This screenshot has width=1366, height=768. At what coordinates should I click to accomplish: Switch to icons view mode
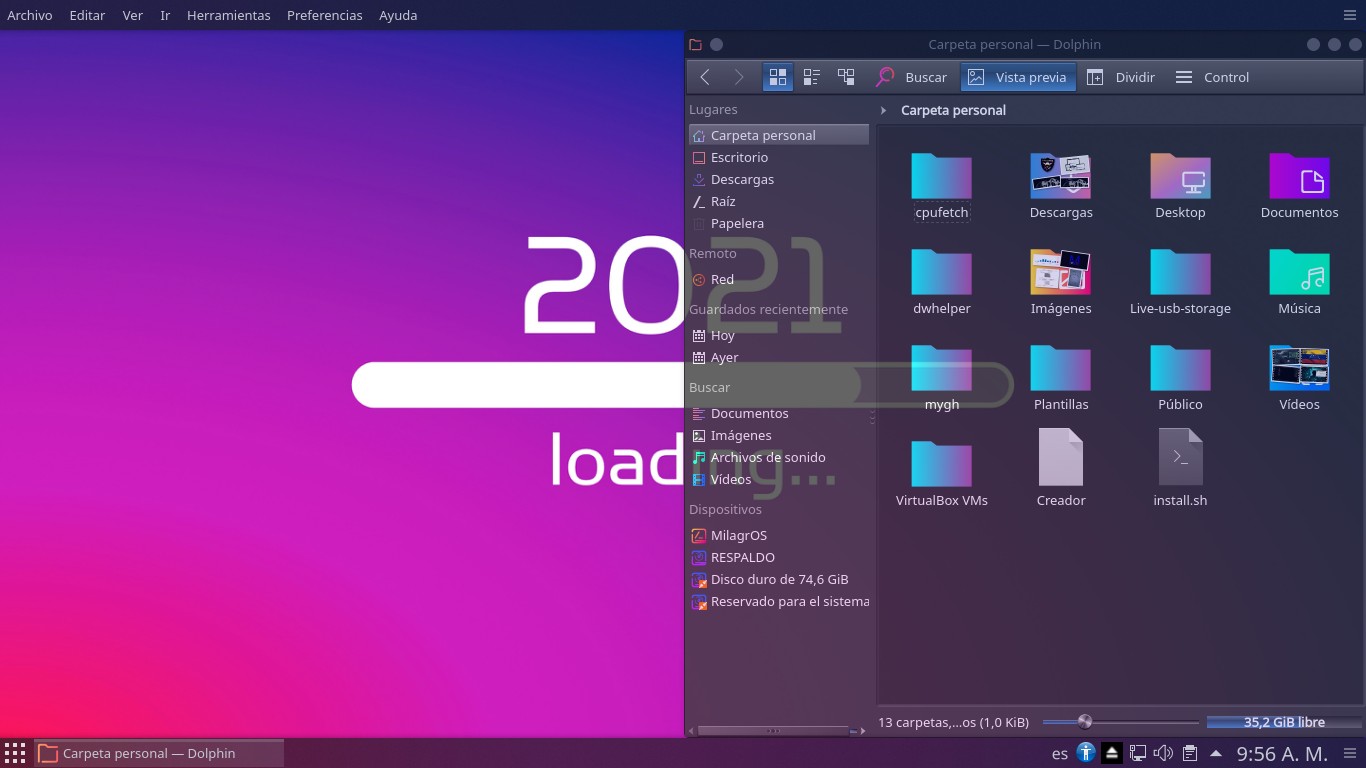click(777, 77)
